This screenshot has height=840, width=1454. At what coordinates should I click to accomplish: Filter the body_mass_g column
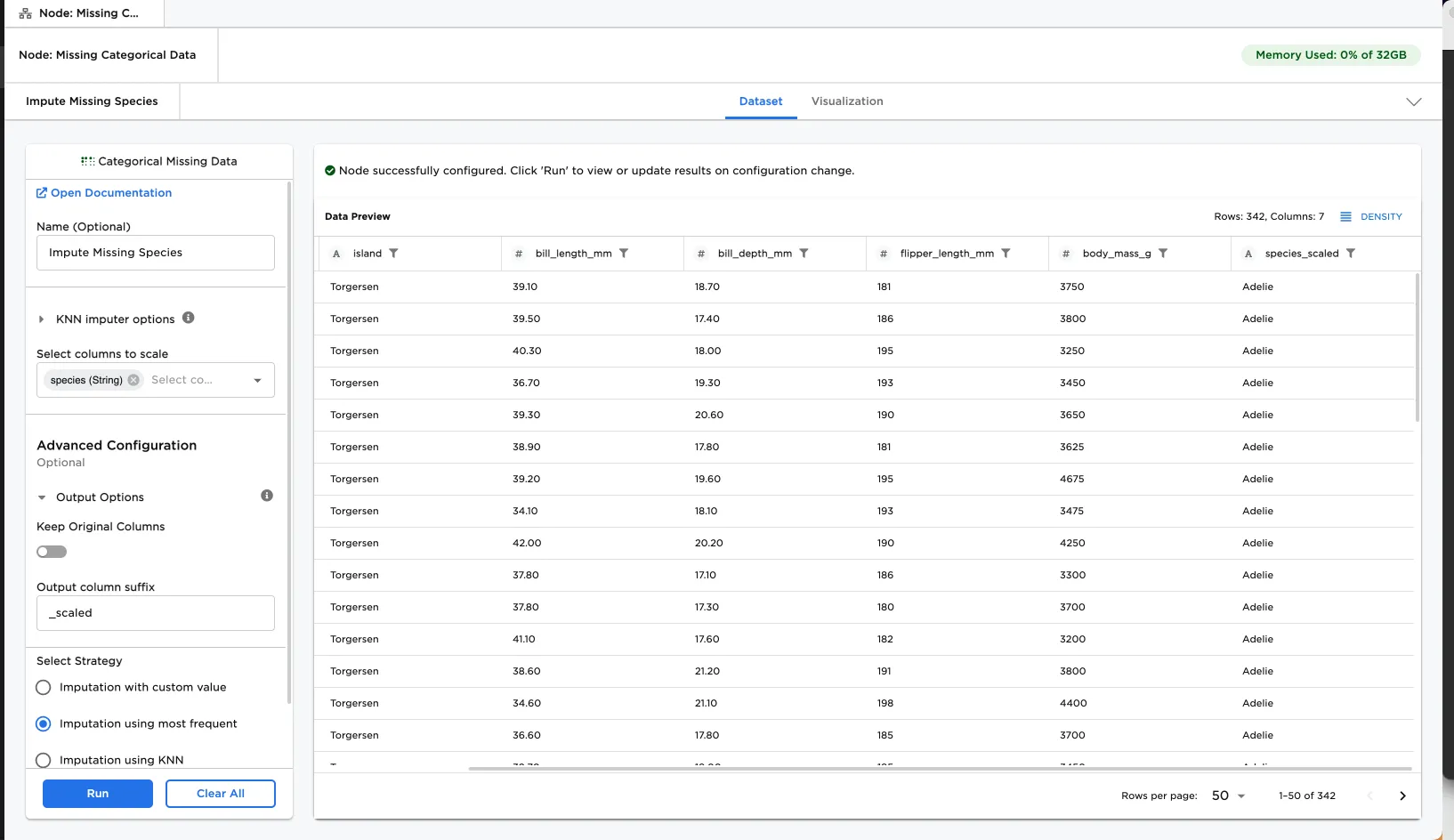[x=1163, y=254]
